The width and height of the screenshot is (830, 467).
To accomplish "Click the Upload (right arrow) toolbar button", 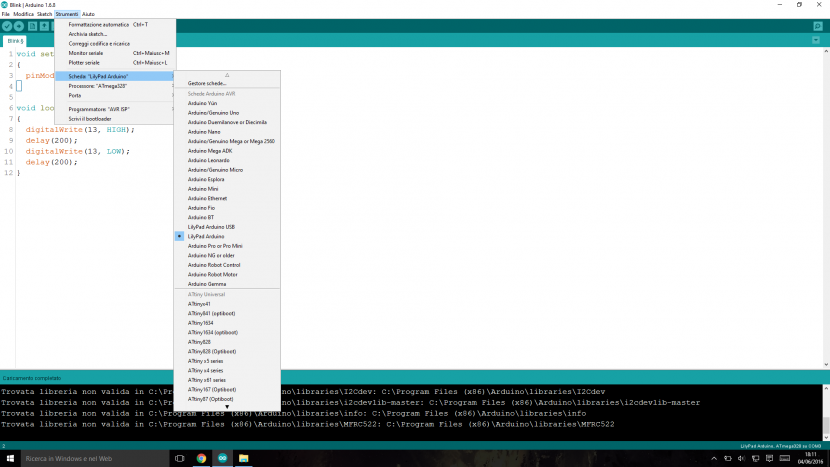I will [19, 26].
